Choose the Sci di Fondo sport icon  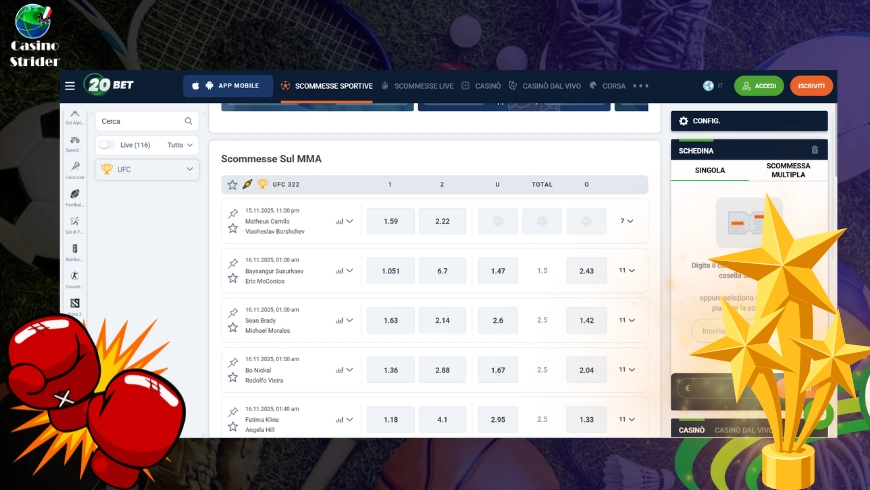tap(75, 225)
